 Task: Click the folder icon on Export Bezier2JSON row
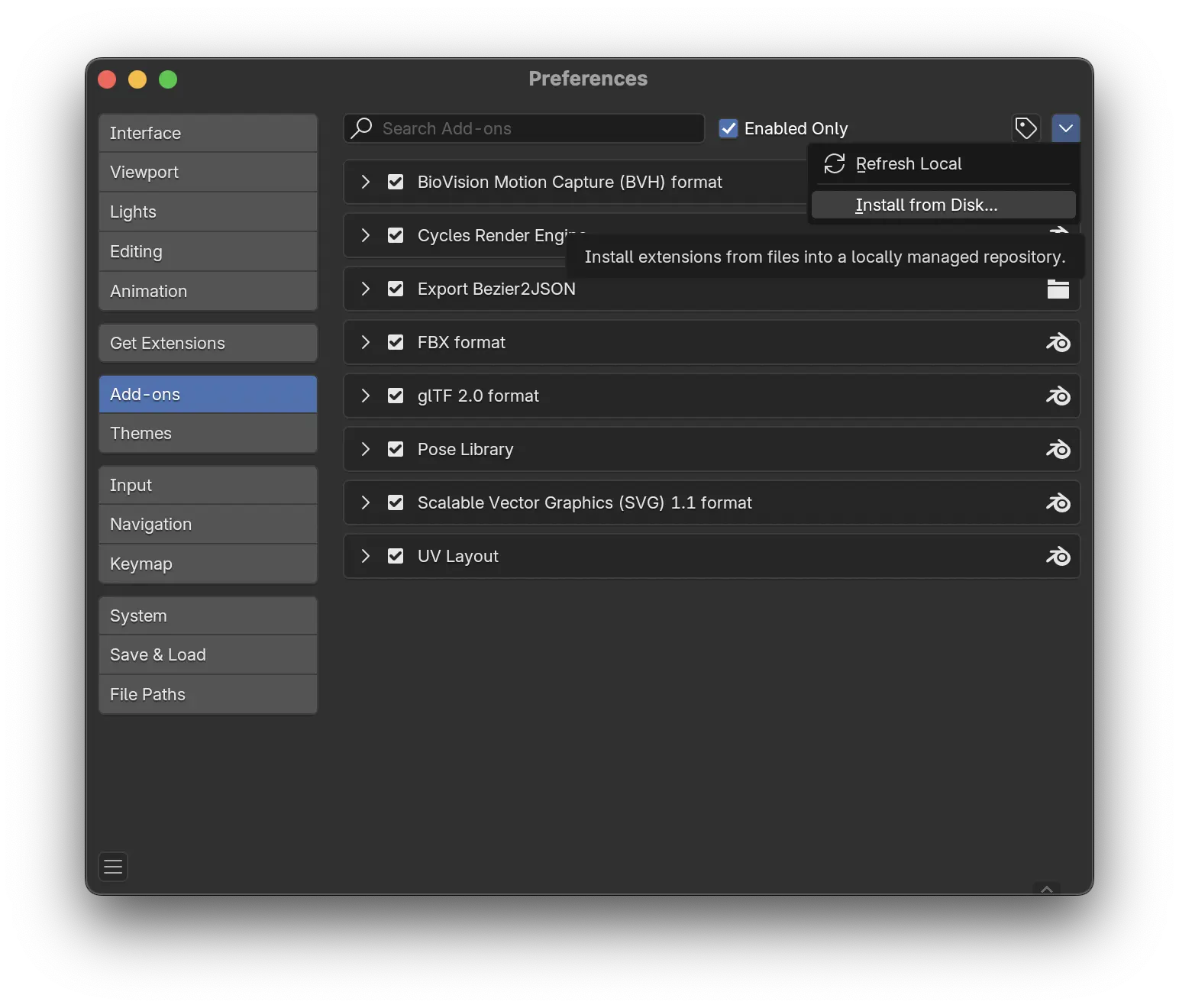click(1058, 289)
